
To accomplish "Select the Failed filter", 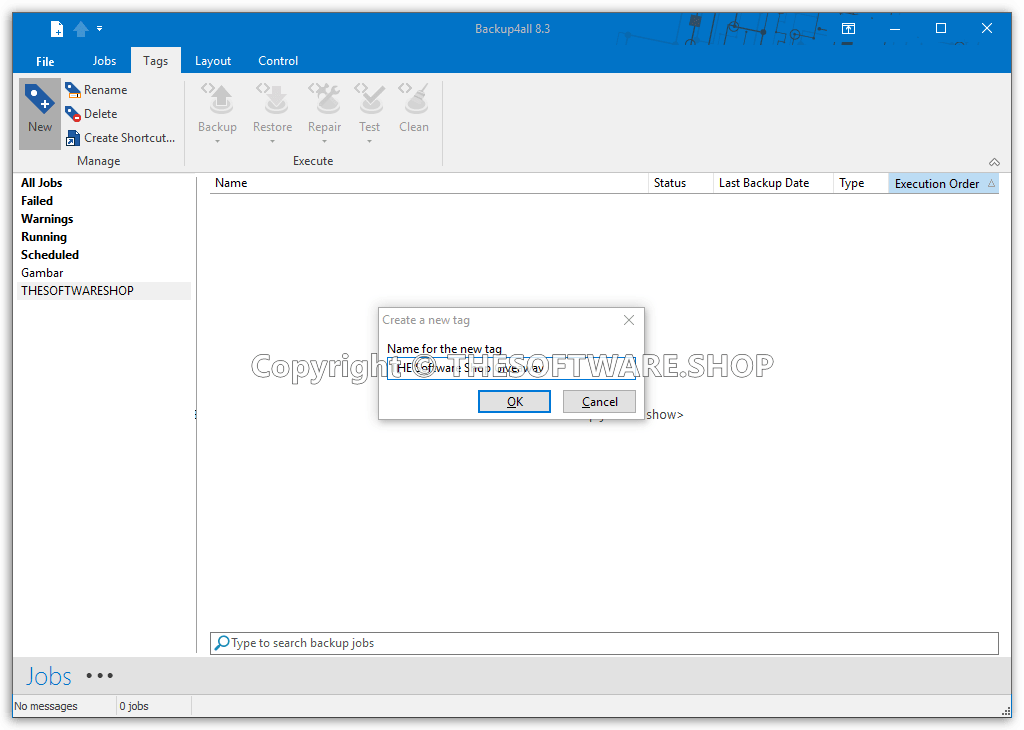I will click(x=37, y=200).
